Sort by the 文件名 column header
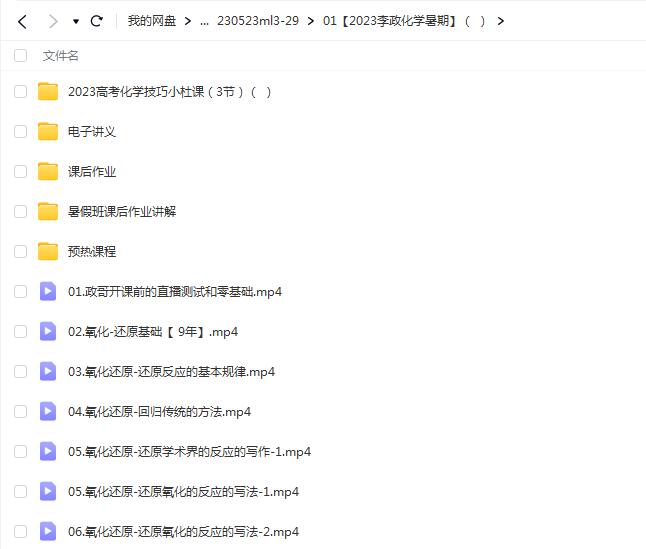 [60, 56]
